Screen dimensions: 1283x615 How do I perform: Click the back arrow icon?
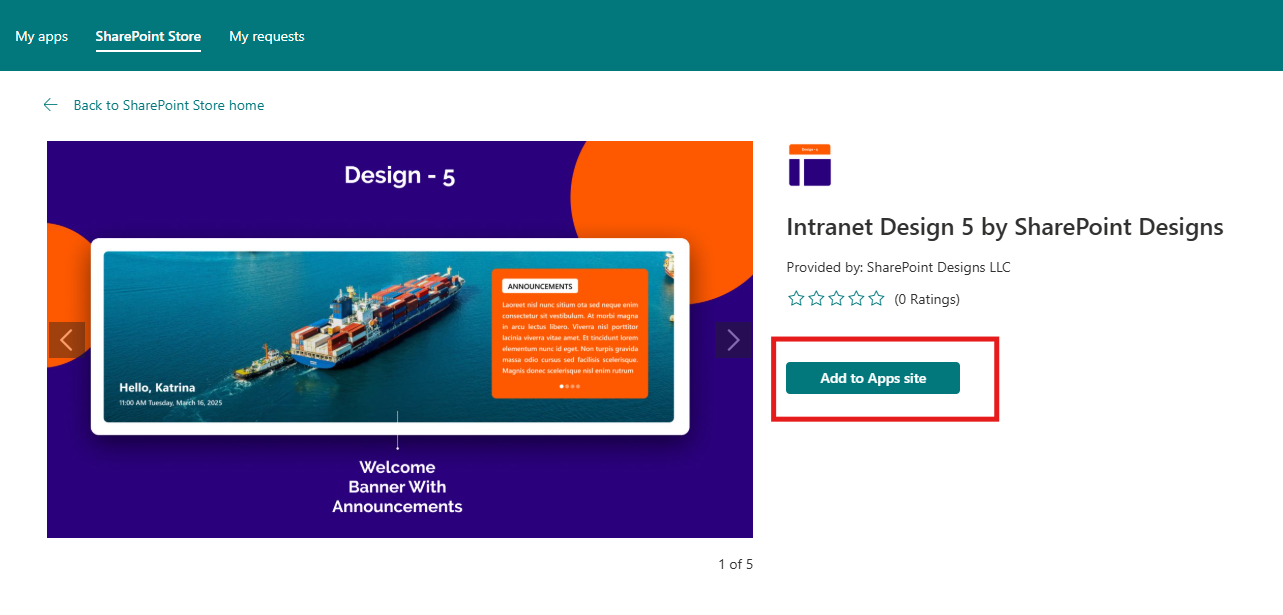(x=51, y=105)
